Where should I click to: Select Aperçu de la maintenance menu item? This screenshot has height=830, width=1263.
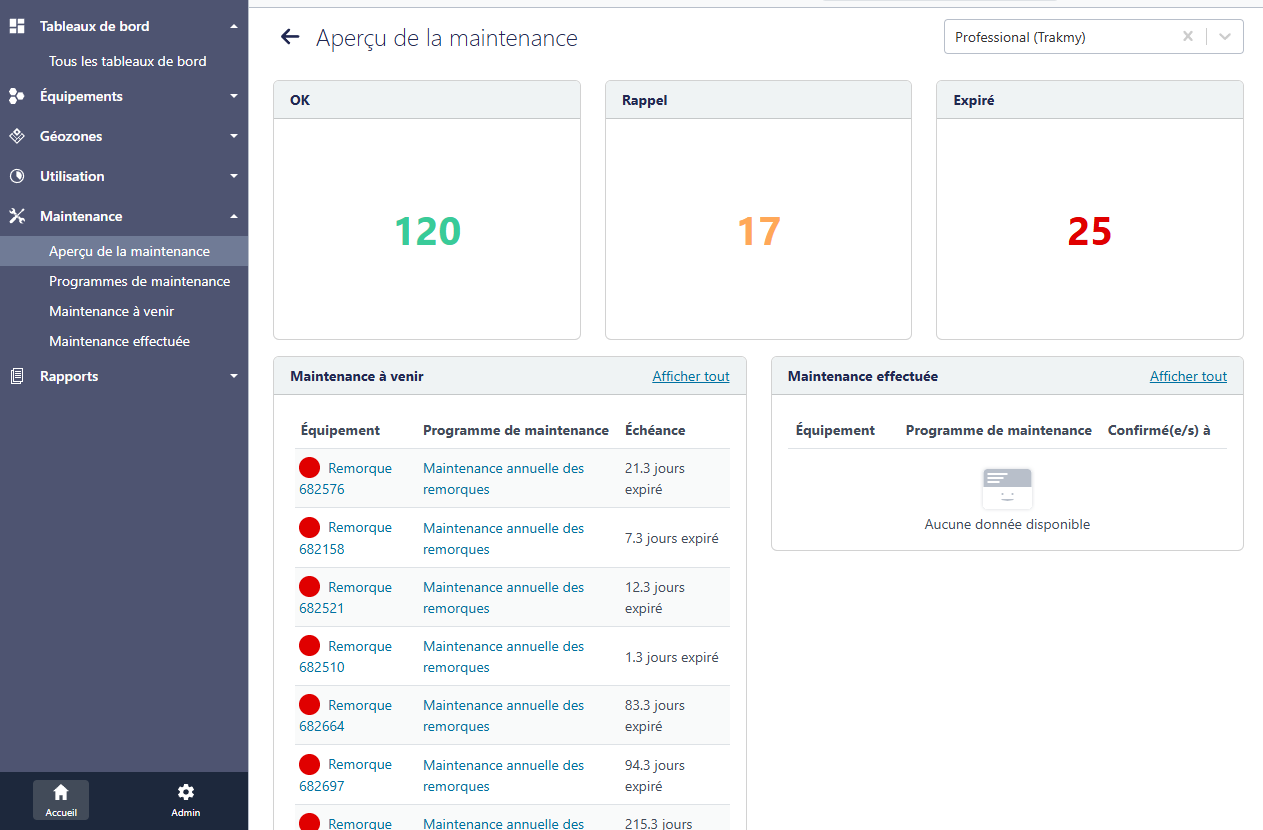click(124, 251)
